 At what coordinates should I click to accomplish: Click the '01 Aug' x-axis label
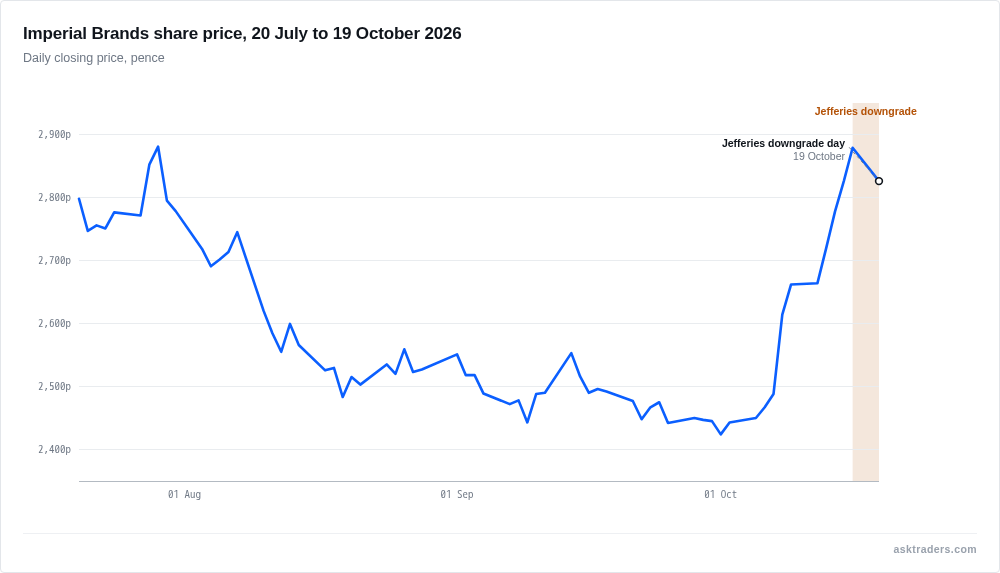[184, 495]
